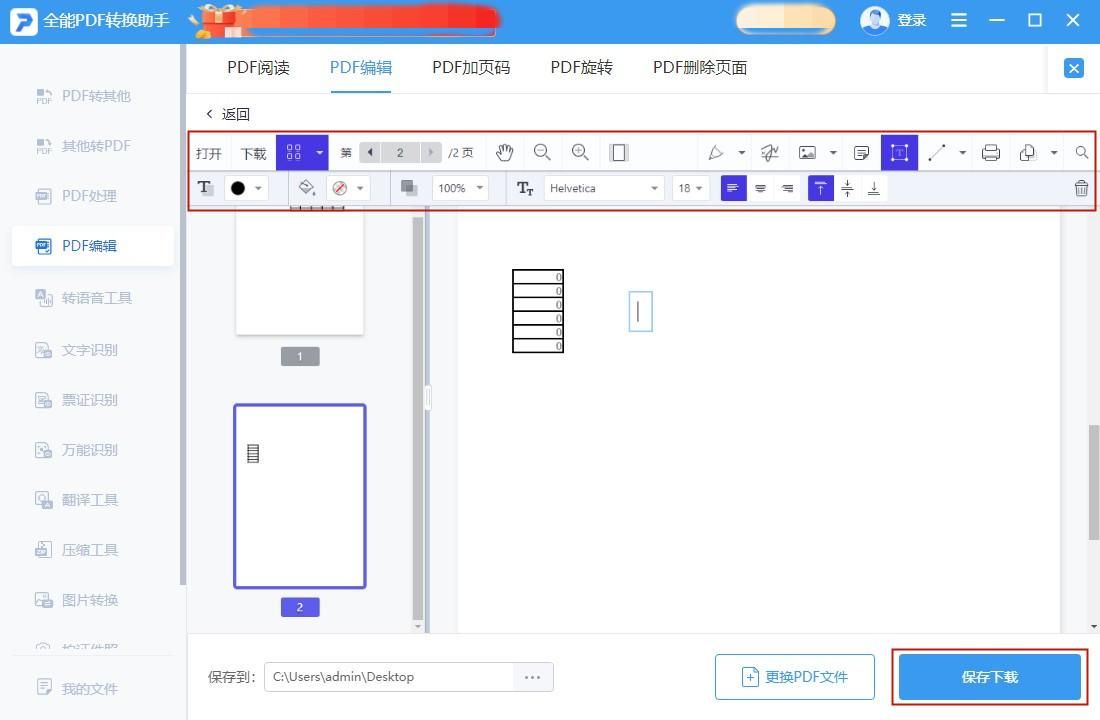Click the 保存下载 save button
1100x720 pixels.
[989, 677]
